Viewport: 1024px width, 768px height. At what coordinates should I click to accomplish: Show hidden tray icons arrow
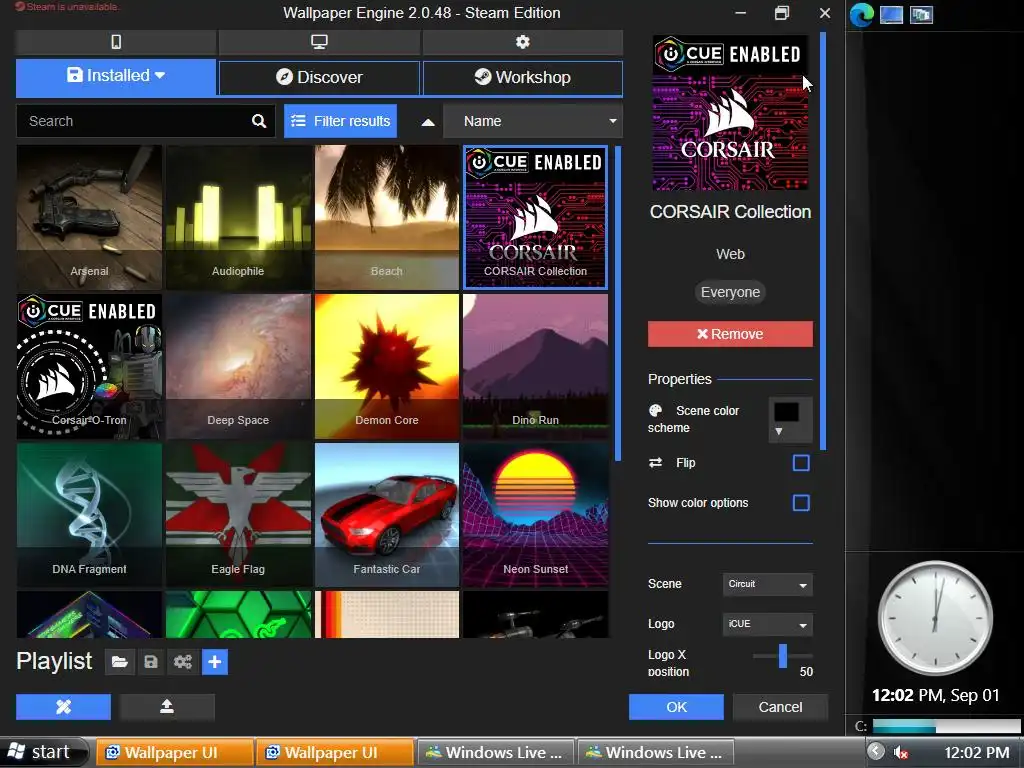coord(876,752)
